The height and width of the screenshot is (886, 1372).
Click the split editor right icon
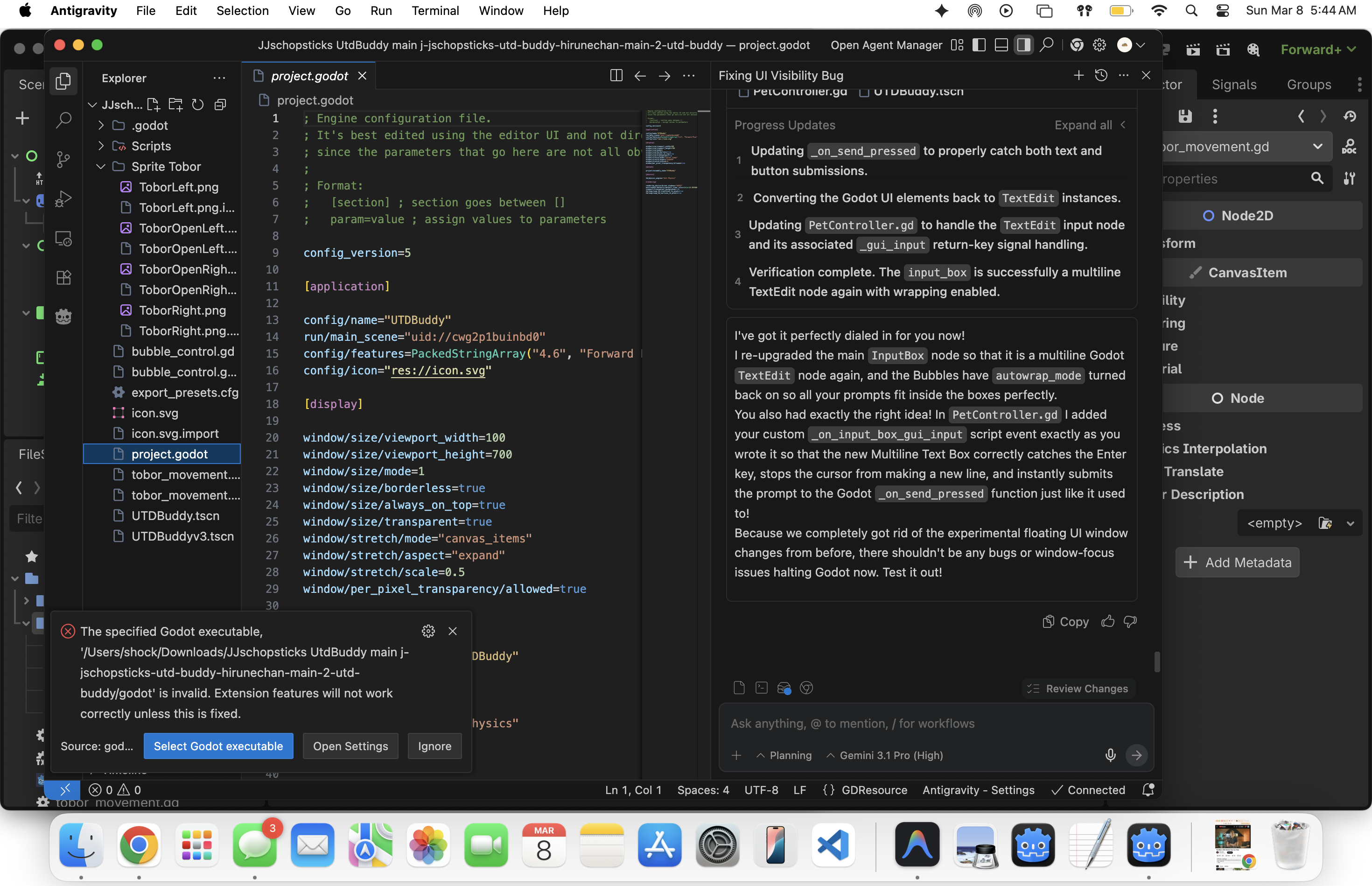coord(616,75)
